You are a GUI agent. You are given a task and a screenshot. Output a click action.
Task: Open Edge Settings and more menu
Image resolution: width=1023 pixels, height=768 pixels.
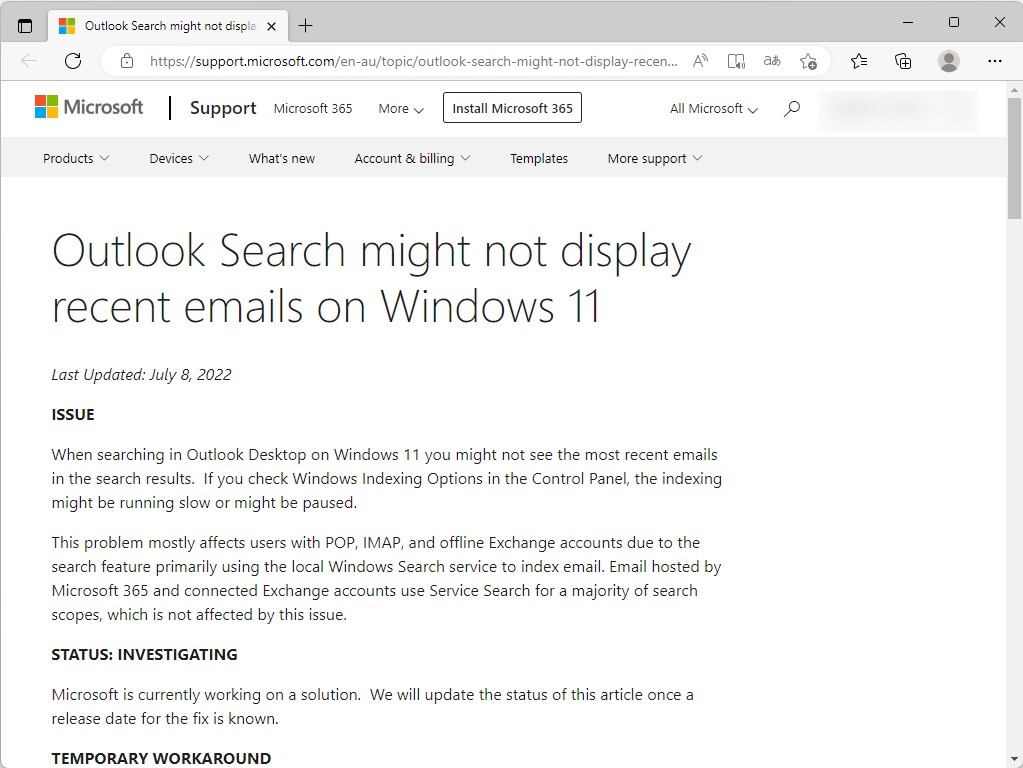[994, 61]
